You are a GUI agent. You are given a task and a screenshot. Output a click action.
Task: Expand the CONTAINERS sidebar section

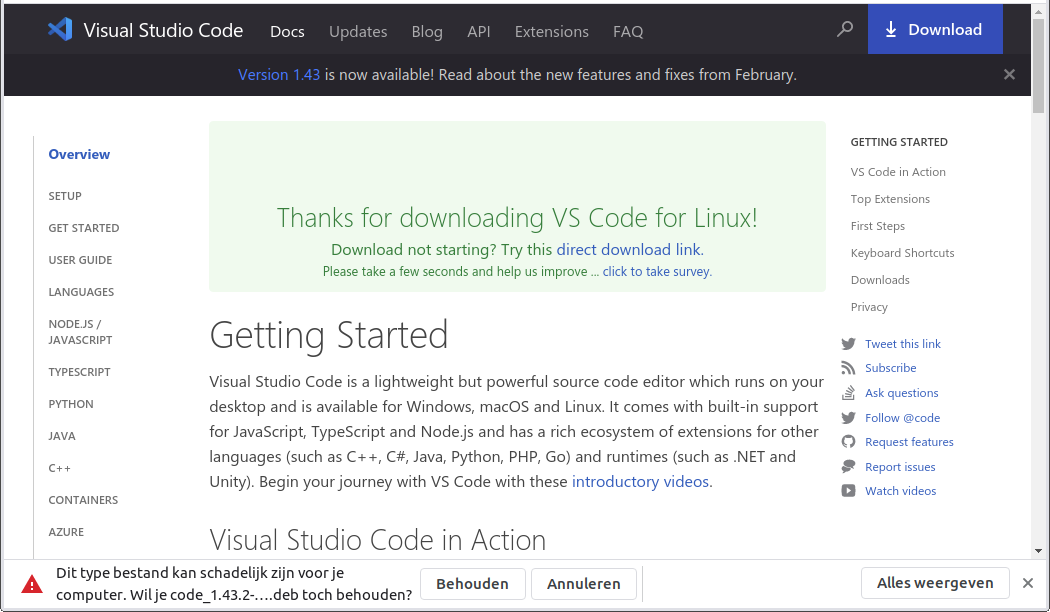(x=83, y=500)
